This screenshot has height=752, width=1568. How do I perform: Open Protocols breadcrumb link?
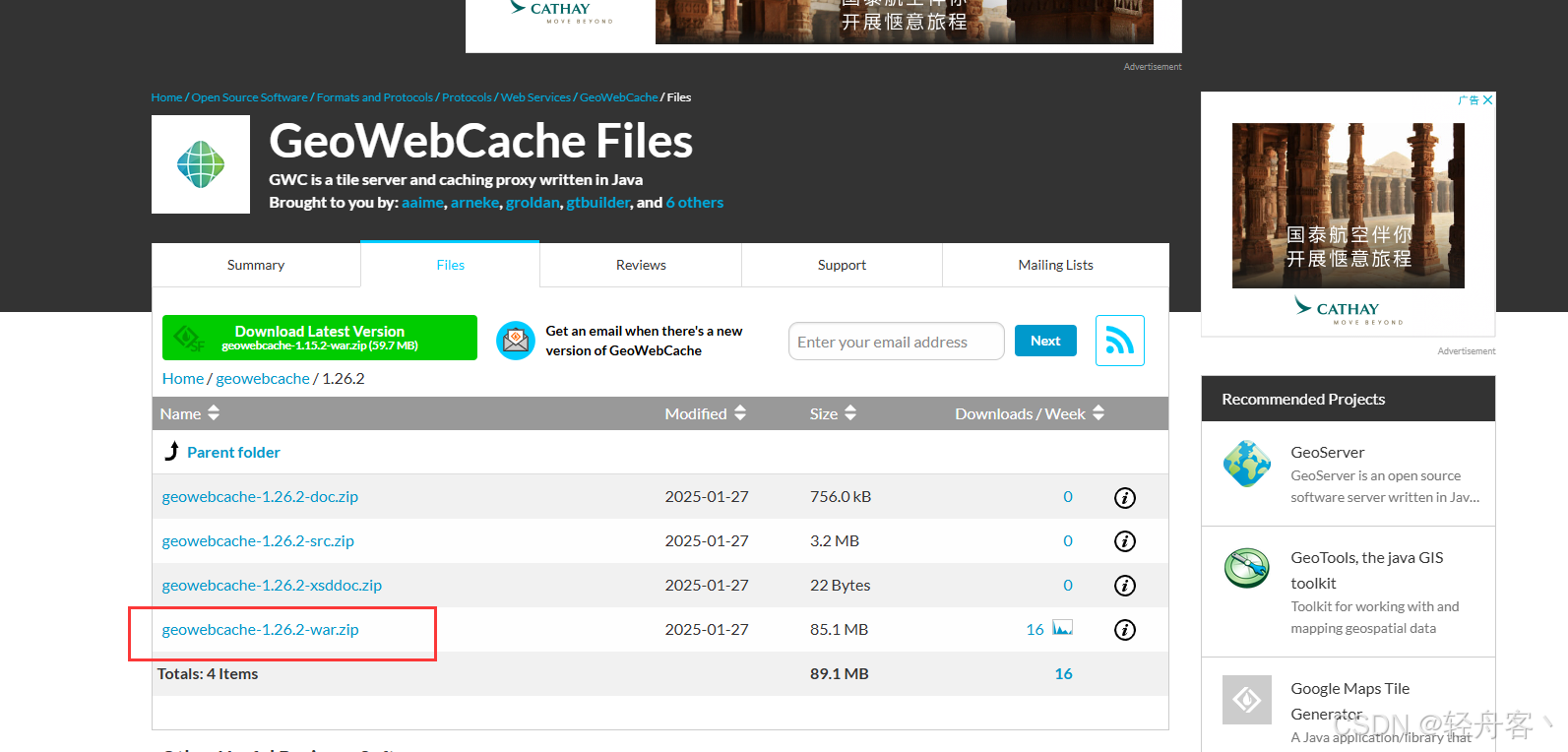tap(467, 97)
